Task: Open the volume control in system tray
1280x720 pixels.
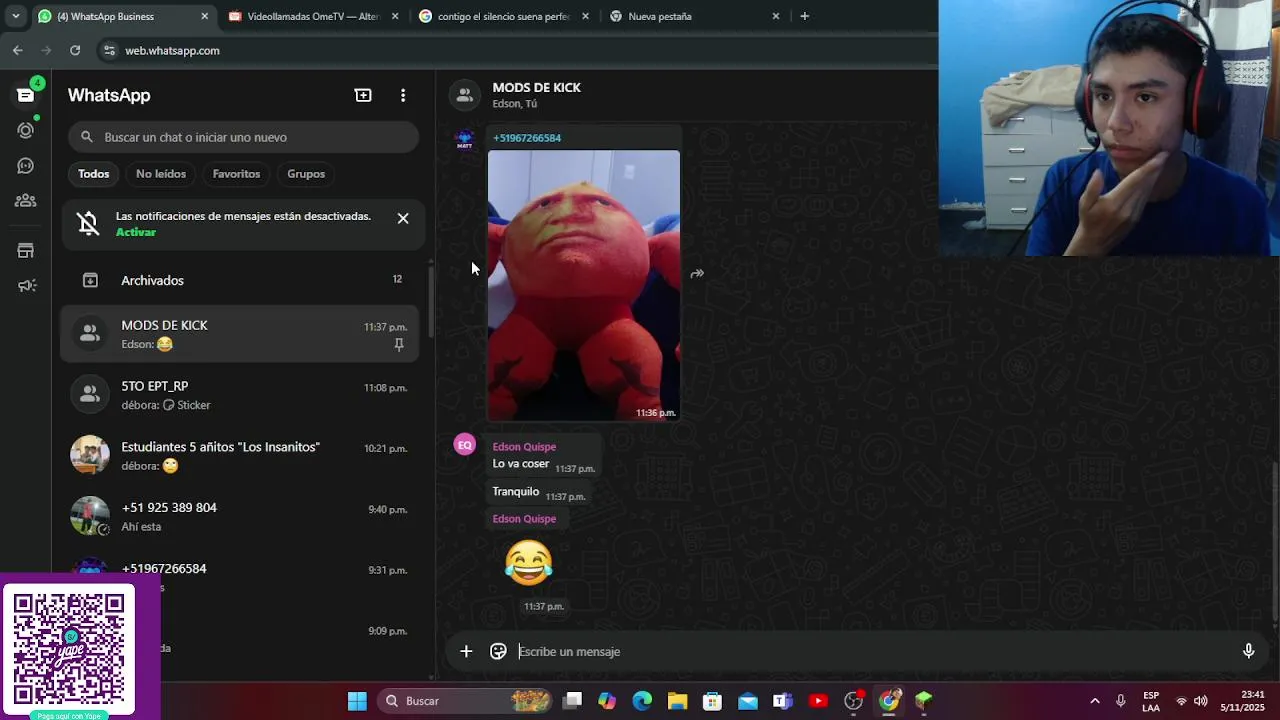Action: (x=1200, y=701)
